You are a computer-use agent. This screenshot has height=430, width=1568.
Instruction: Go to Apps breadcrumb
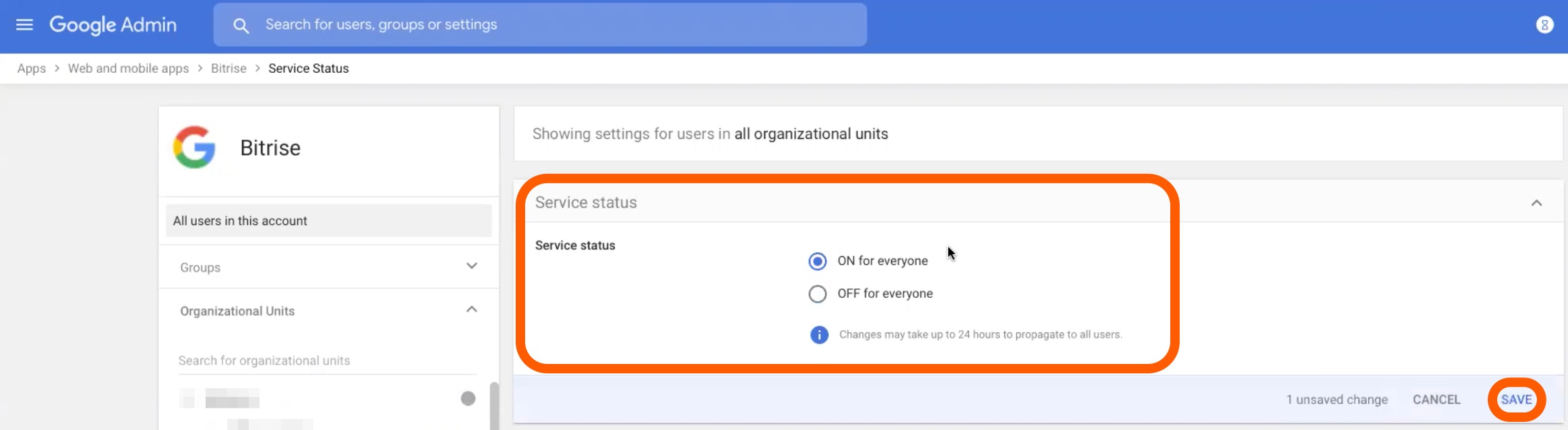coord(31,69)
